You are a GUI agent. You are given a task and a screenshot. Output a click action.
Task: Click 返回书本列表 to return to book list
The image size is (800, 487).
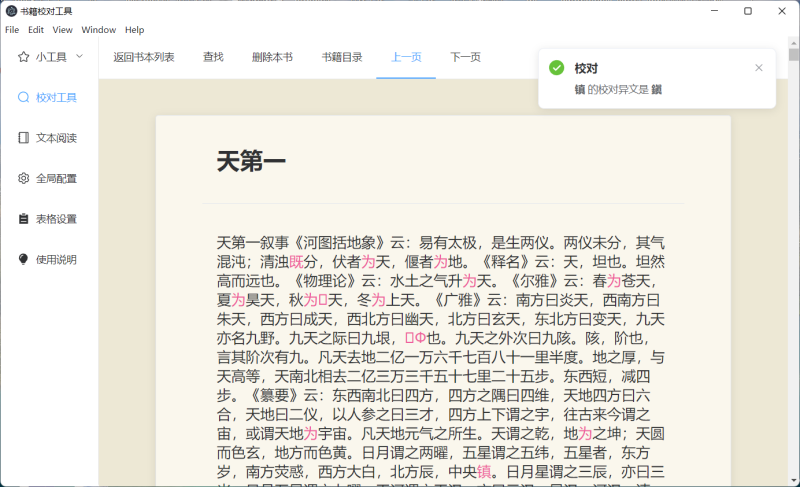pos(144,57)
